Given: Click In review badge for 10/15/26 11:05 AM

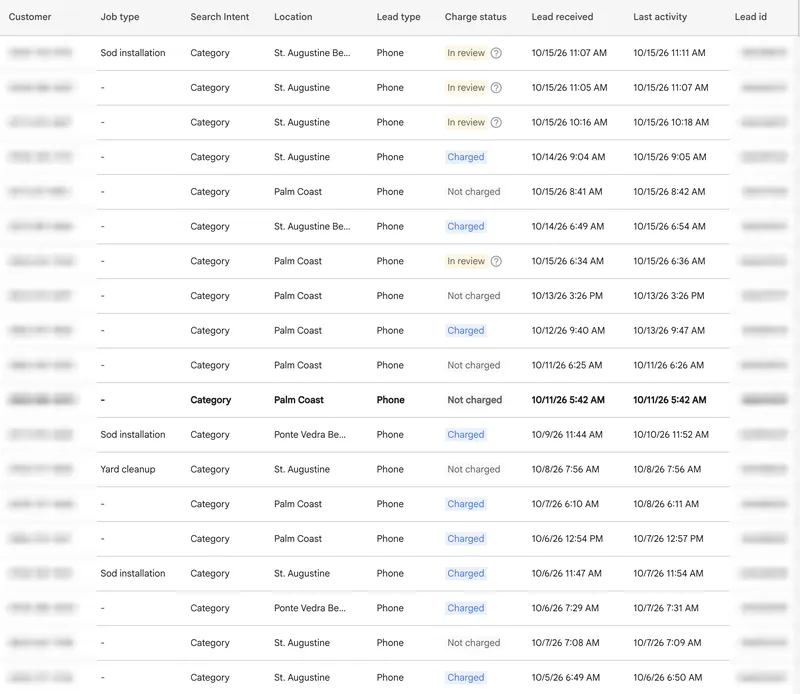Looking at the screenshot, I should [466, 88].
